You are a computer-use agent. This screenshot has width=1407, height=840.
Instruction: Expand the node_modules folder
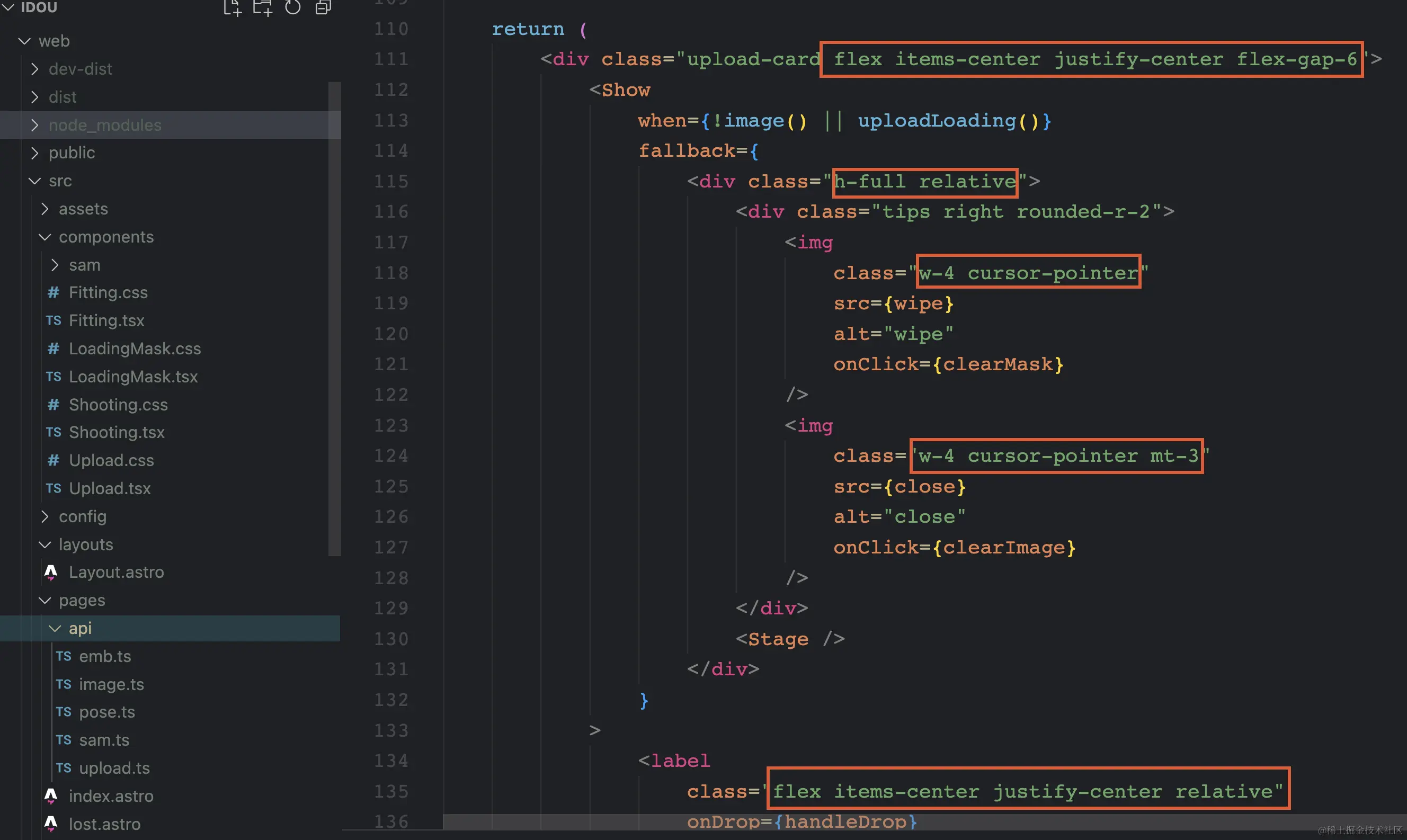[x=105, y=125]
